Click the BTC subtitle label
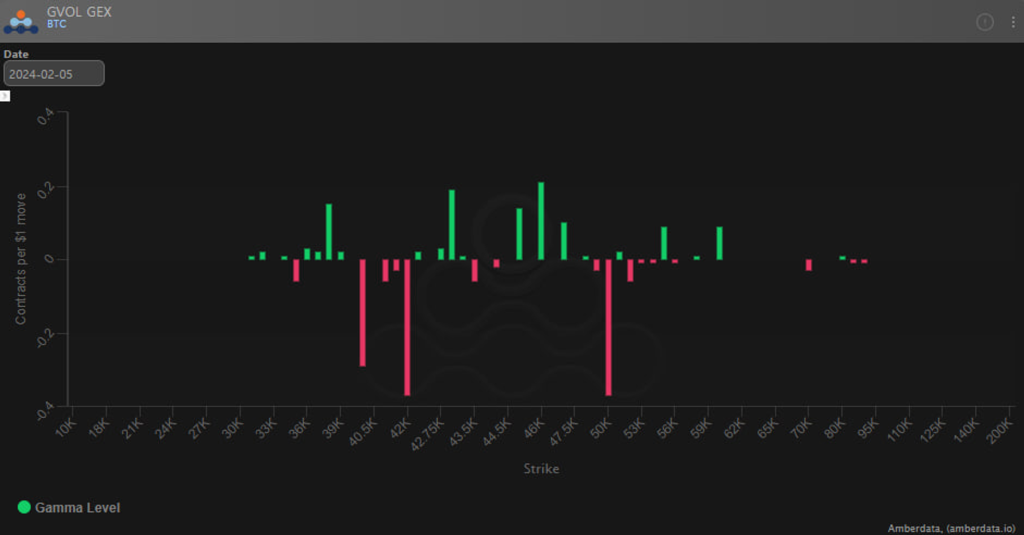1024x535 pixels. (58, 24)
